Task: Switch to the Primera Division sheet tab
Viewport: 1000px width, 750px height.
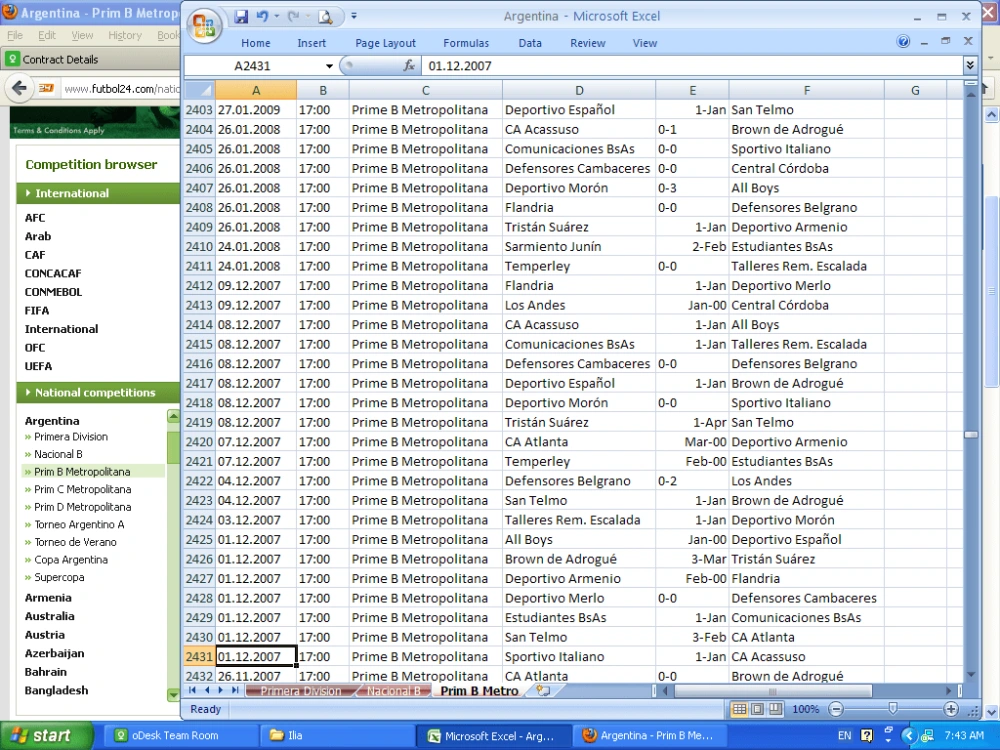Action: click(x=300, y=691)
